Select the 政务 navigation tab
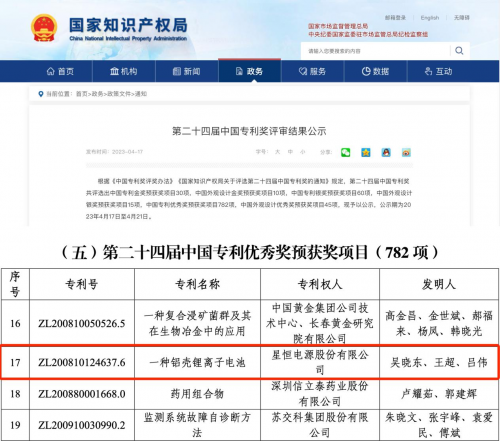This screenshot has width=500, height=441. (250, 71)
